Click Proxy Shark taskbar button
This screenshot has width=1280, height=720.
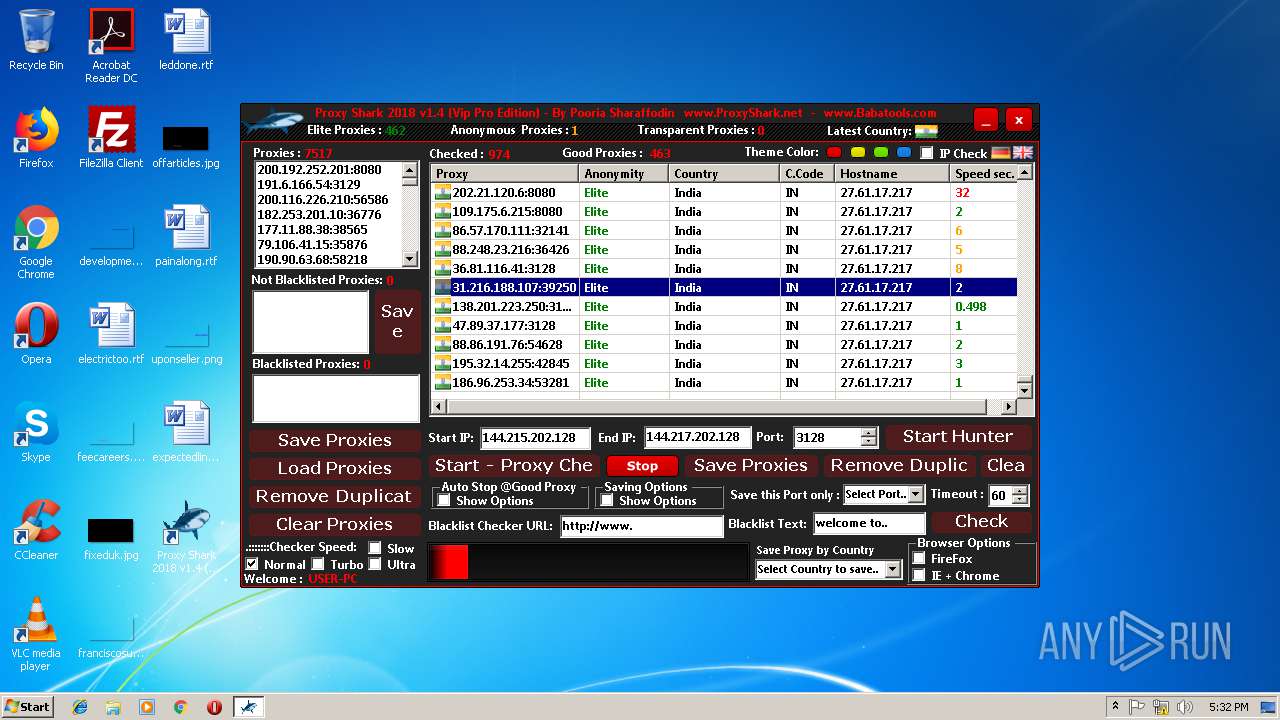[248, 707]
